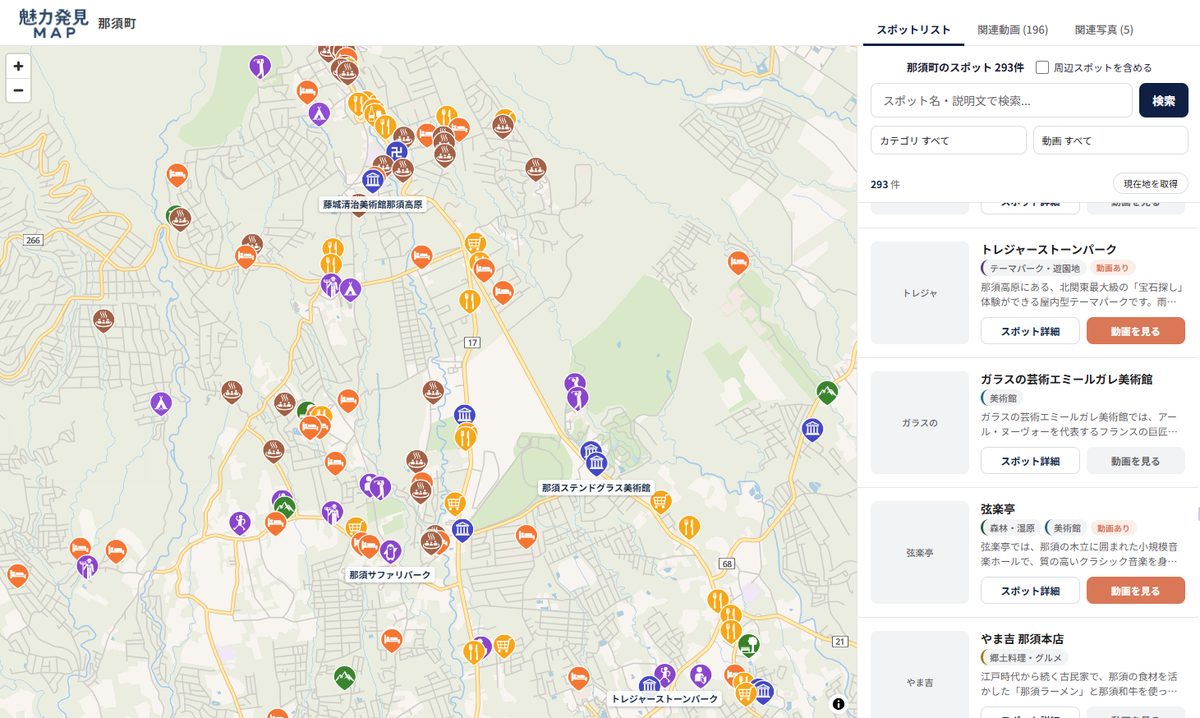Select green tree park marker near route 21
Image resolution: width=1200 pixels, height=718 pixels.
tap(748, 645)
